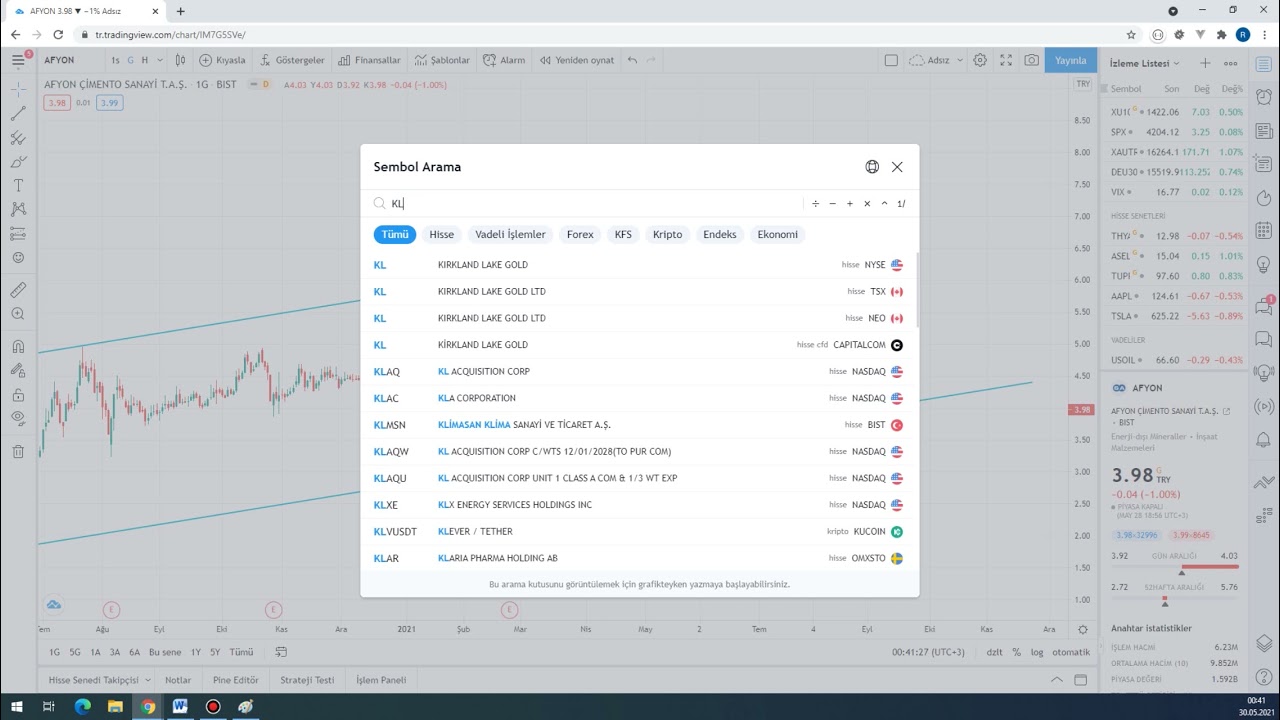This screenshot has width=1280, height=720.
Task: Select KL Kirkland Lake Gold NYSE result
Action: 638,265
